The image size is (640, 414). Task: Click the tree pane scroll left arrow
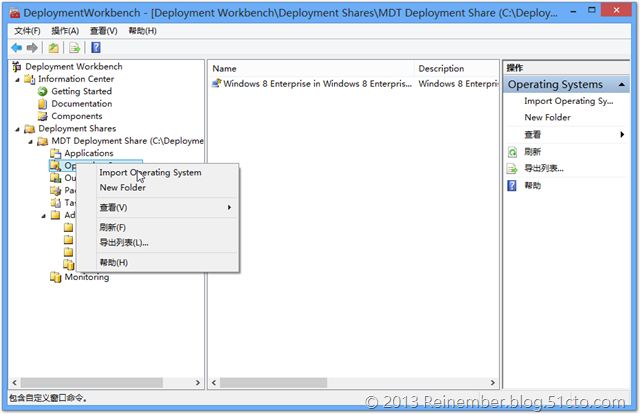tap(15, 383)
